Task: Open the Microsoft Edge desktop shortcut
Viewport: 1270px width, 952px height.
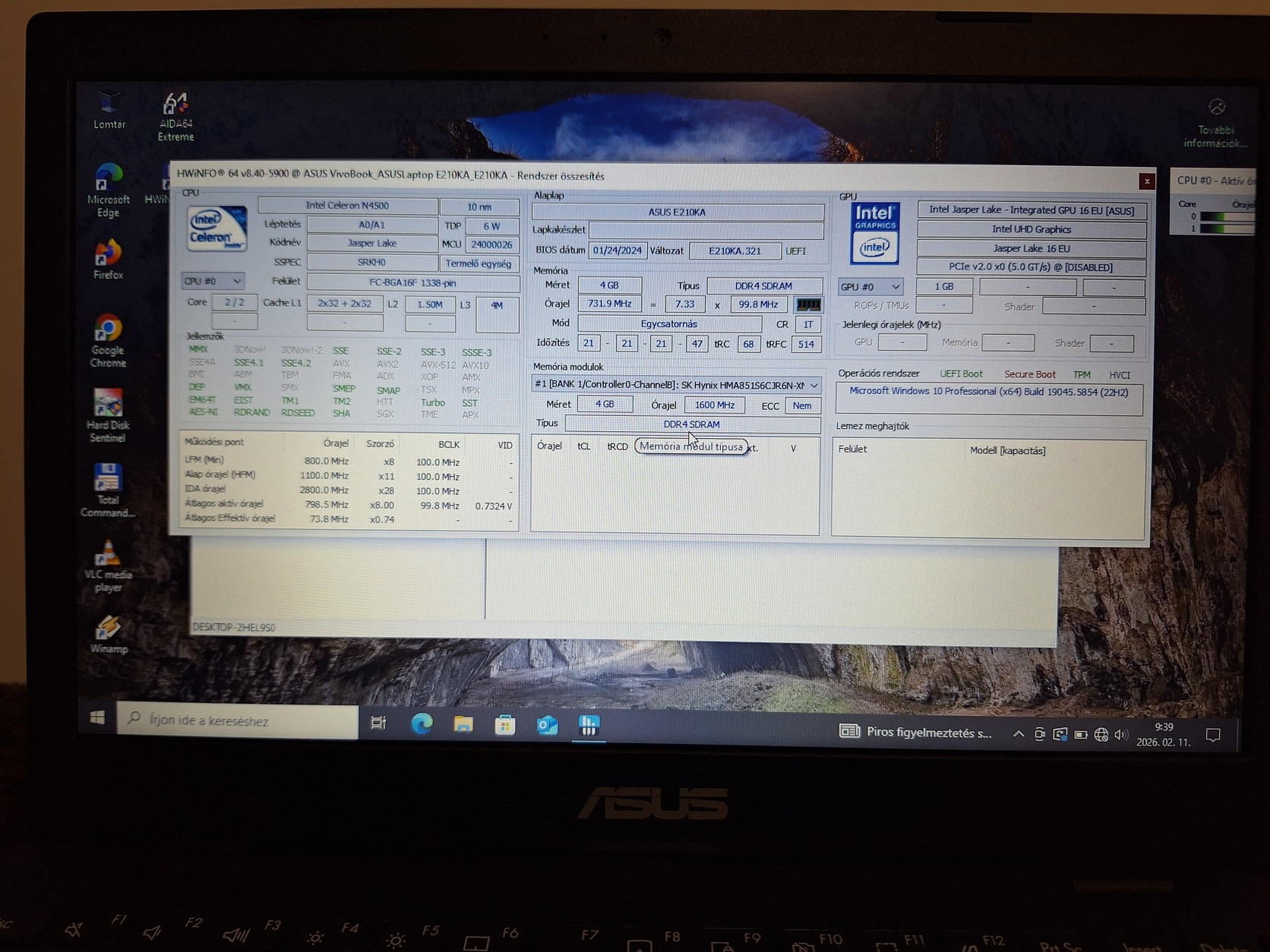Action: point(108,191)
